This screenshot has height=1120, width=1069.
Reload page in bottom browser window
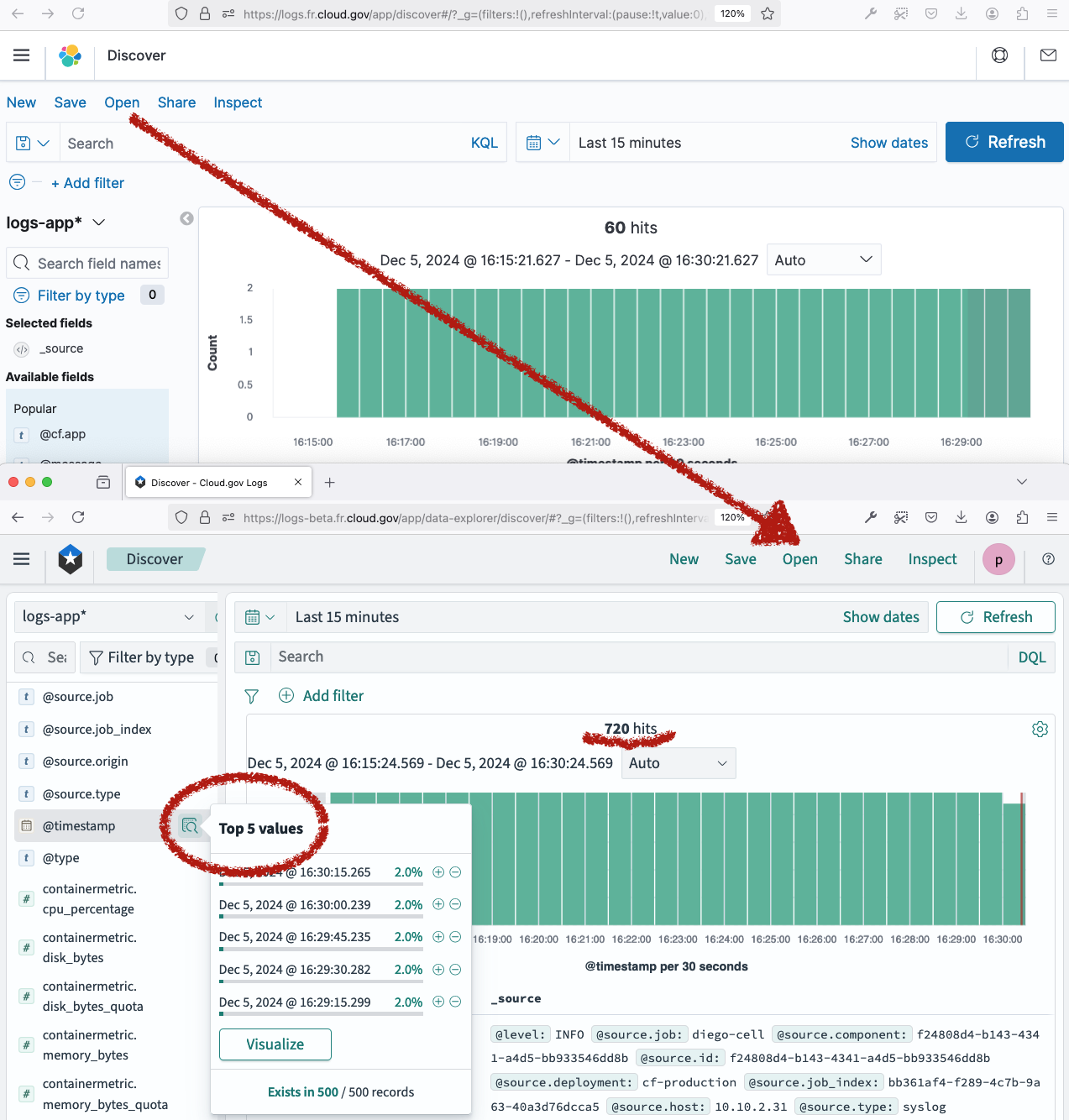click(78, 517)
